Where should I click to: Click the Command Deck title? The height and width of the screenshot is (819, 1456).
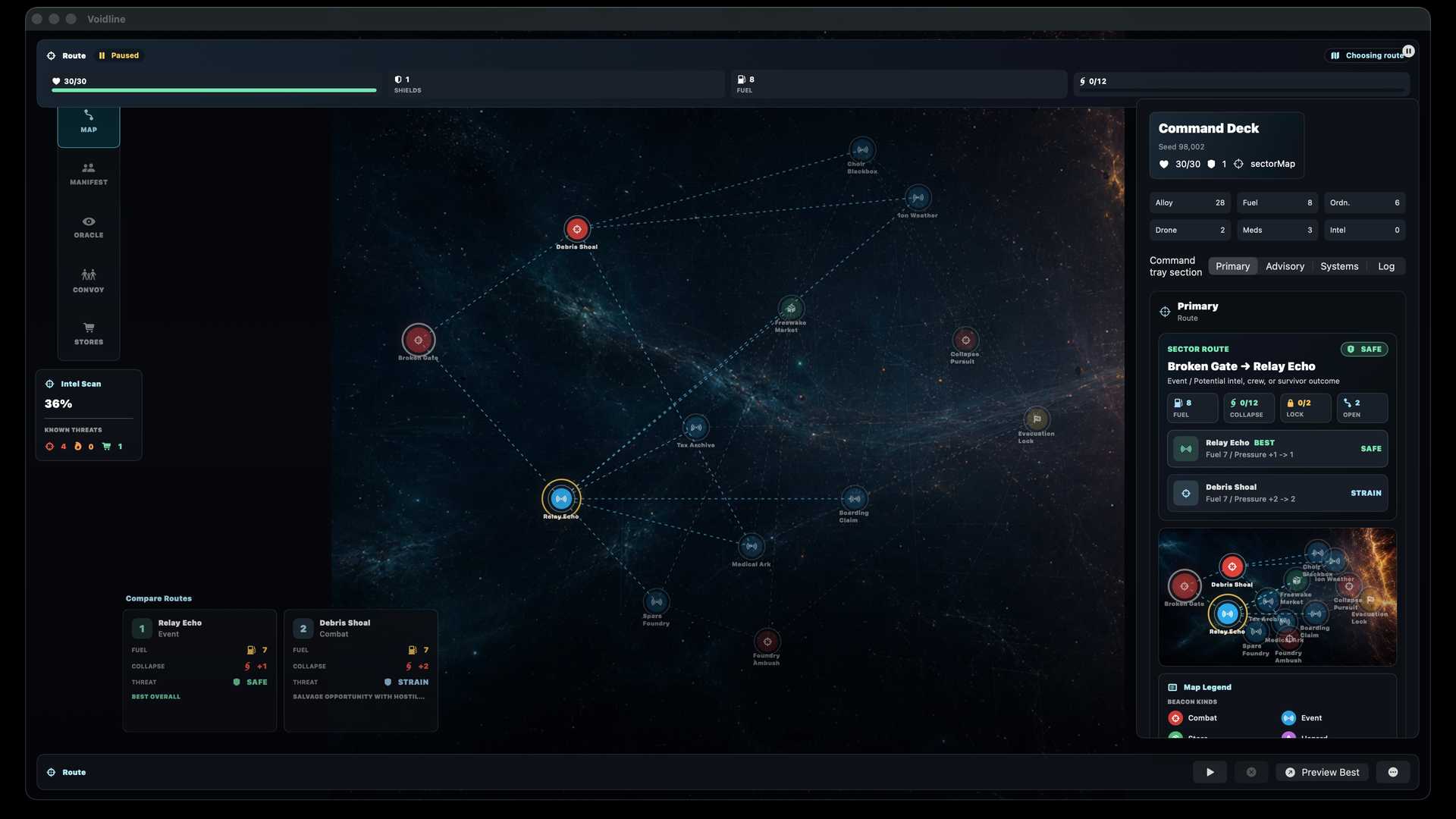coord(1208,129)
